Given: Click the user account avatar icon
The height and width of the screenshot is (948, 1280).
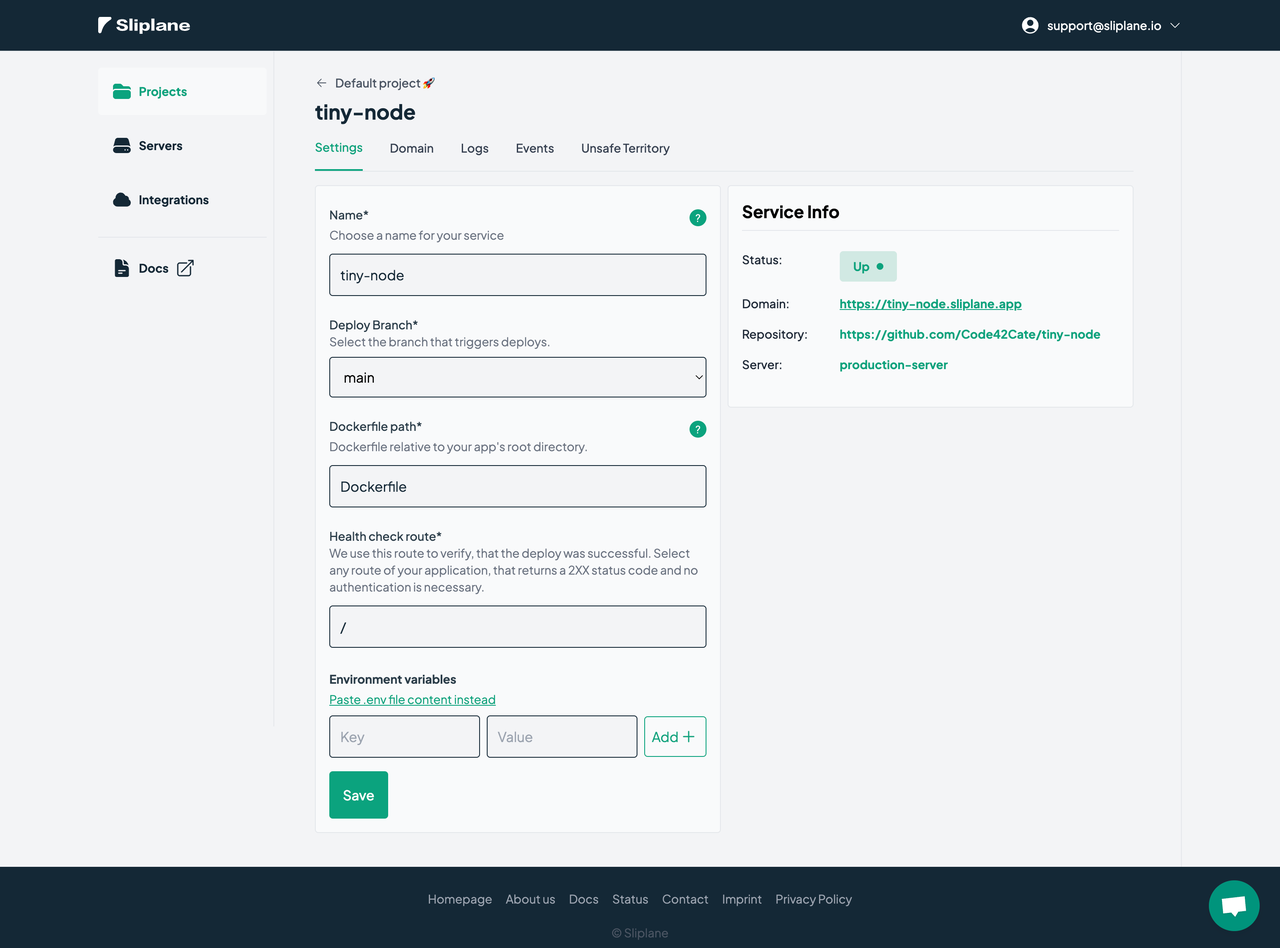Looking at the screenshot, I should click(x=1030, y=25).
